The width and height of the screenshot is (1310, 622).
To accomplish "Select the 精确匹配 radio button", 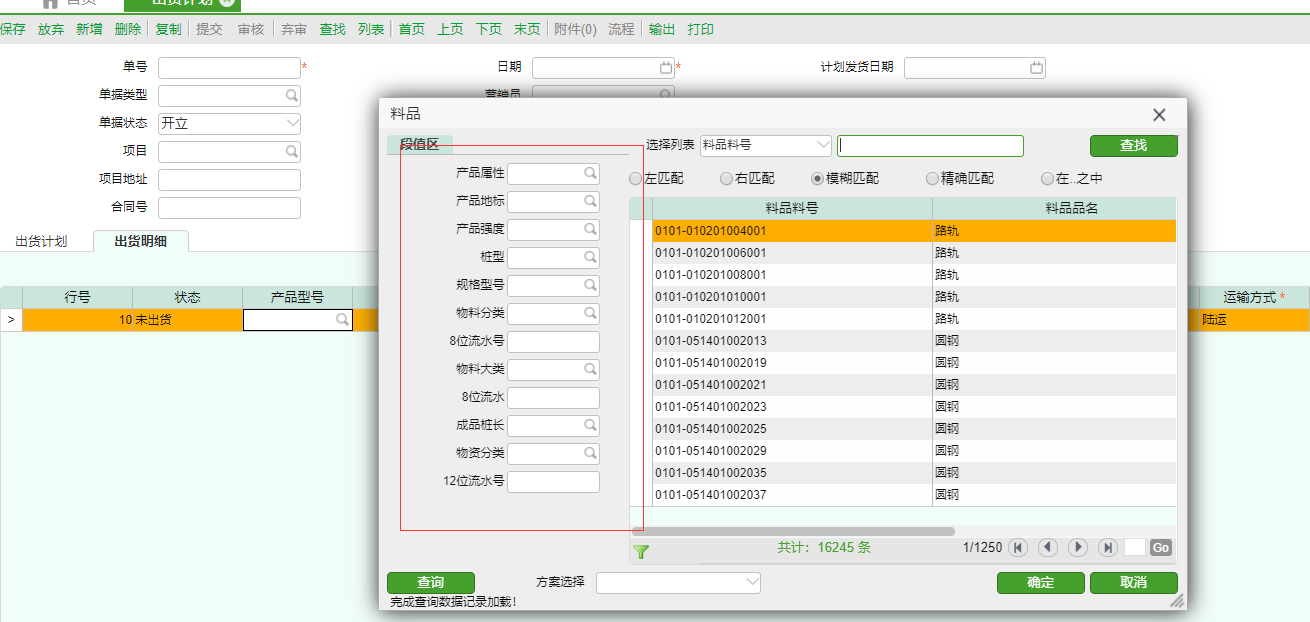I will click(932, 178).
